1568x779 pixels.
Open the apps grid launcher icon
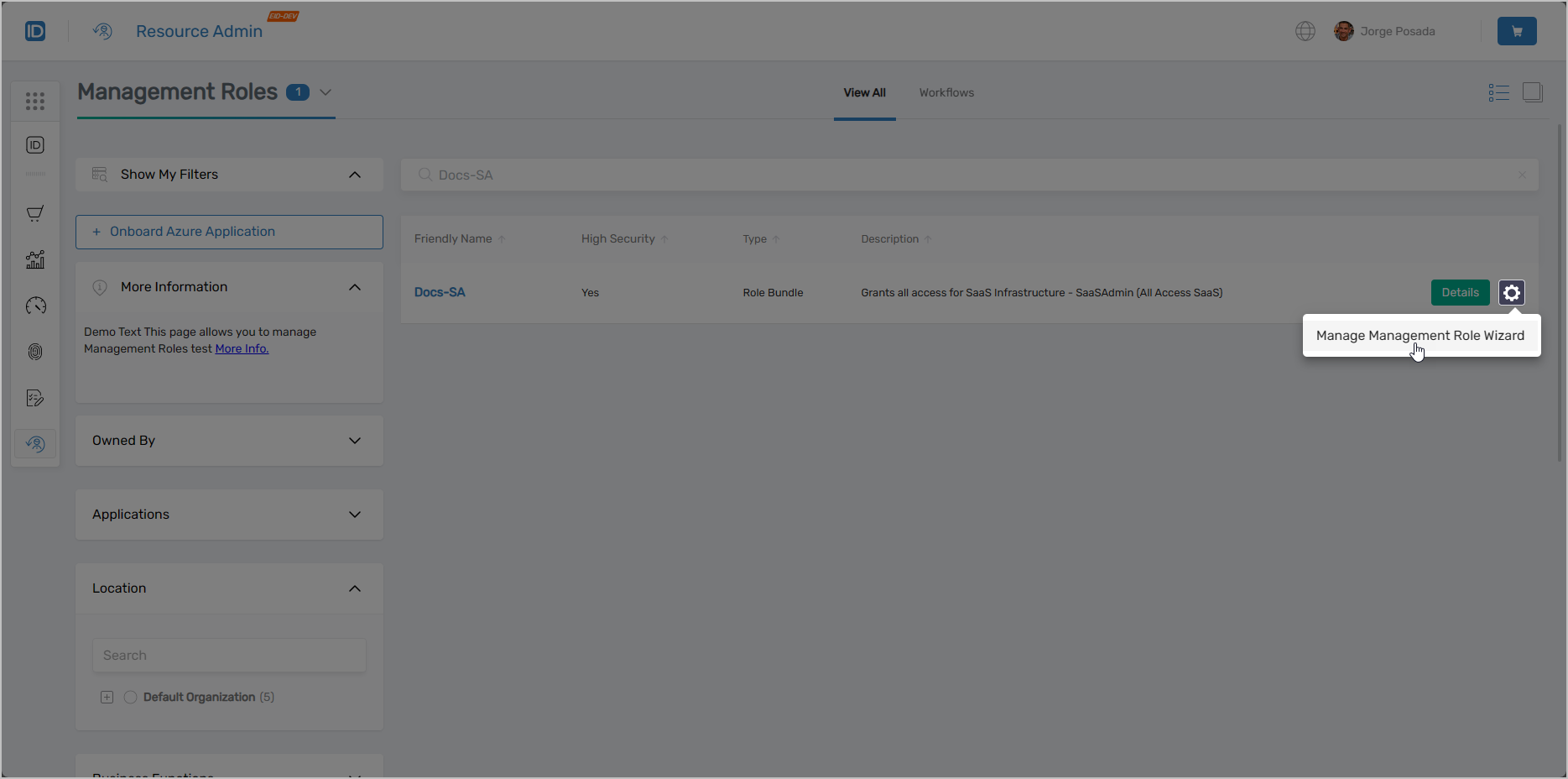(x=34, y=100)
